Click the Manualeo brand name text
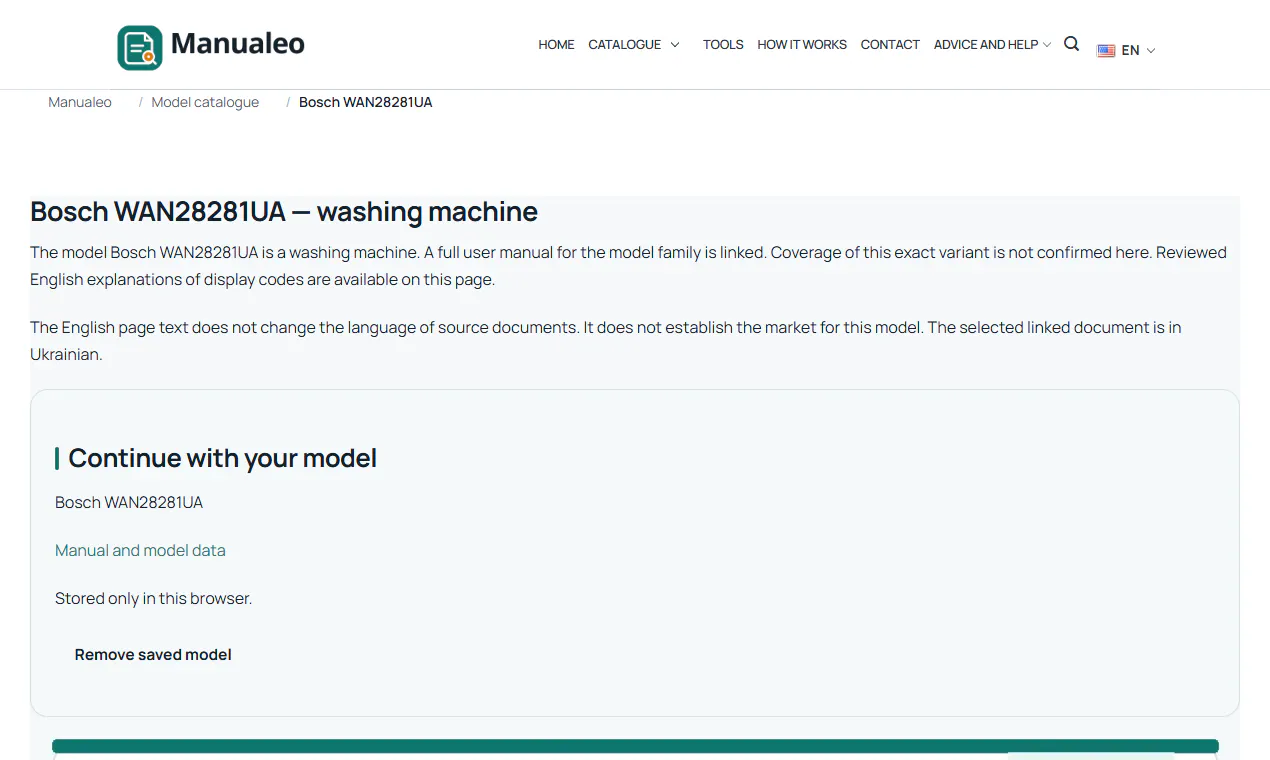This screenshot has height=760, width=1270. coord(238,44)
